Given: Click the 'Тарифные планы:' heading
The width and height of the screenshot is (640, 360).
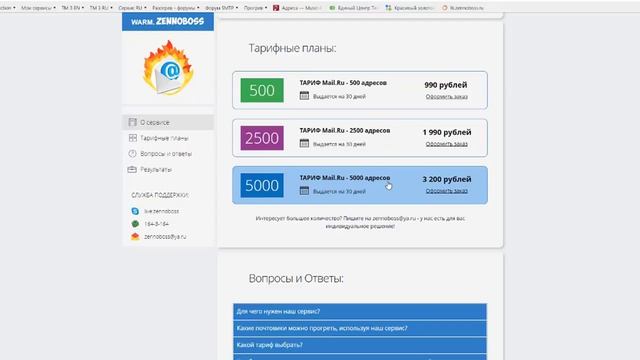Looking at the screenshot, I should [x=292, y=48].
